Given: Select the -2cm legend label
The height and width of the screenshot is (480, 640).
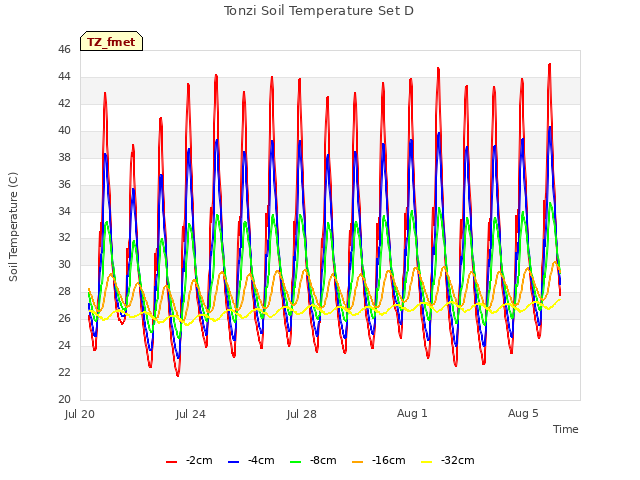Looking at the screenshot, I should pyautogui.click(x=199, y=460).
